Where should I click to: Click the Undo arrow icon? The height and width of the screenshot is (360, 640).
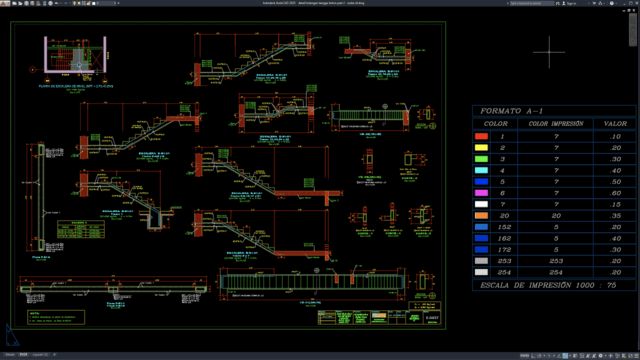56,3
